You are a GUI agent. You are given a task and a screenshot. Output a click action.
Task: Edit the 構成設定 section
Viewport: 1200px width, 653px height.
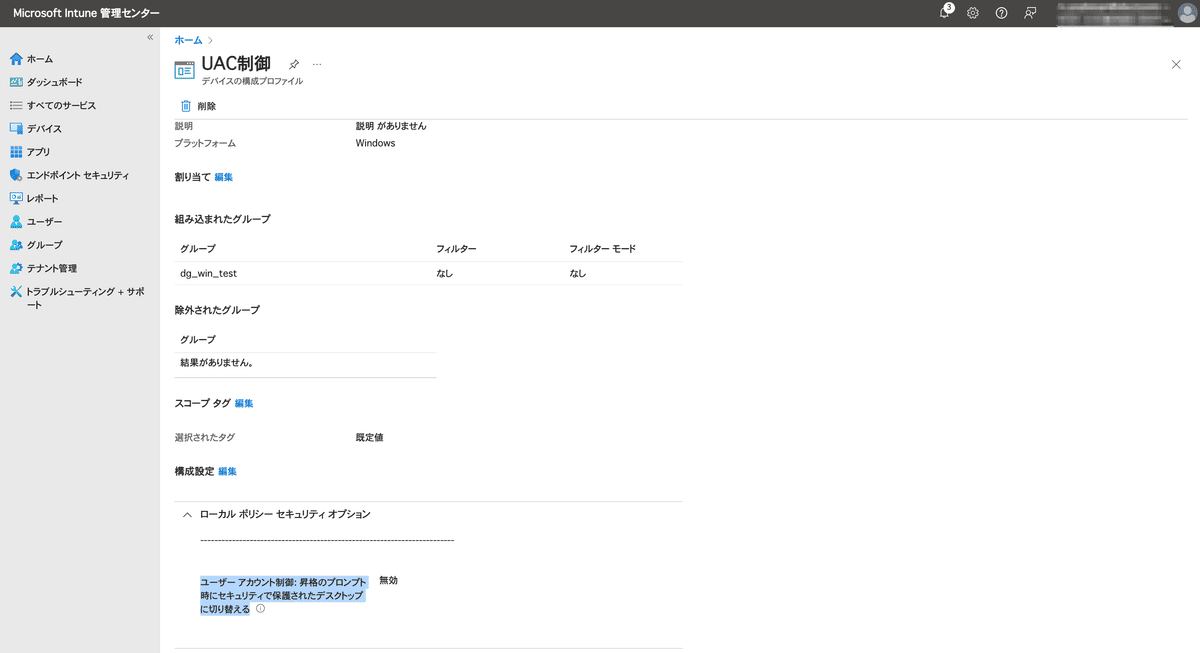tap(228, 471)
